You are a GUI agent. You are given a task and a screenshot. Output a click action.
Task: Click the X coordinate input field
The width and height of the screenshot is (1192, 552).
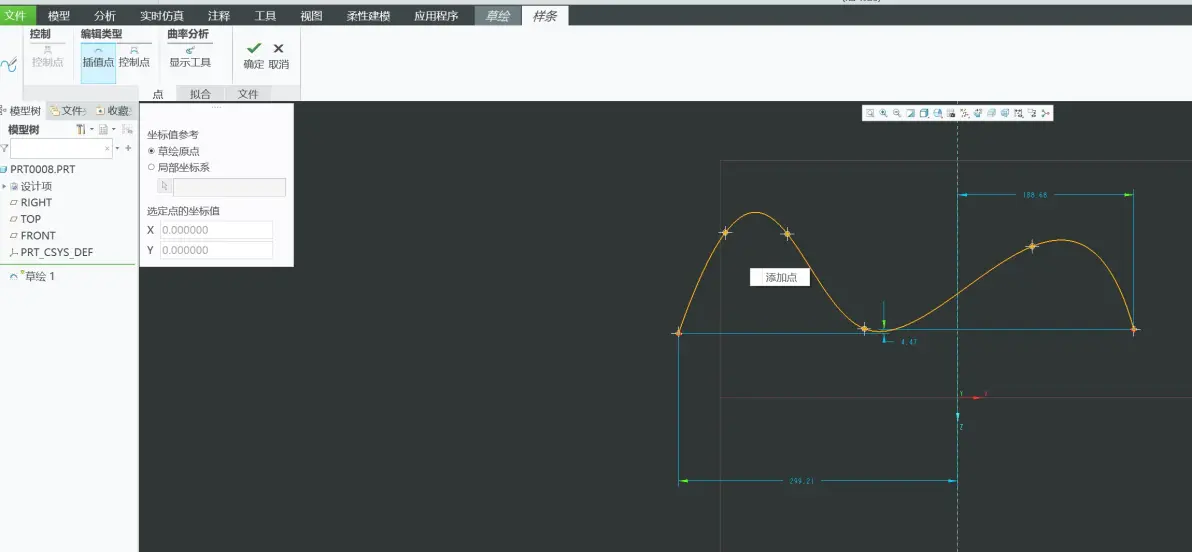tap(217, 230)
